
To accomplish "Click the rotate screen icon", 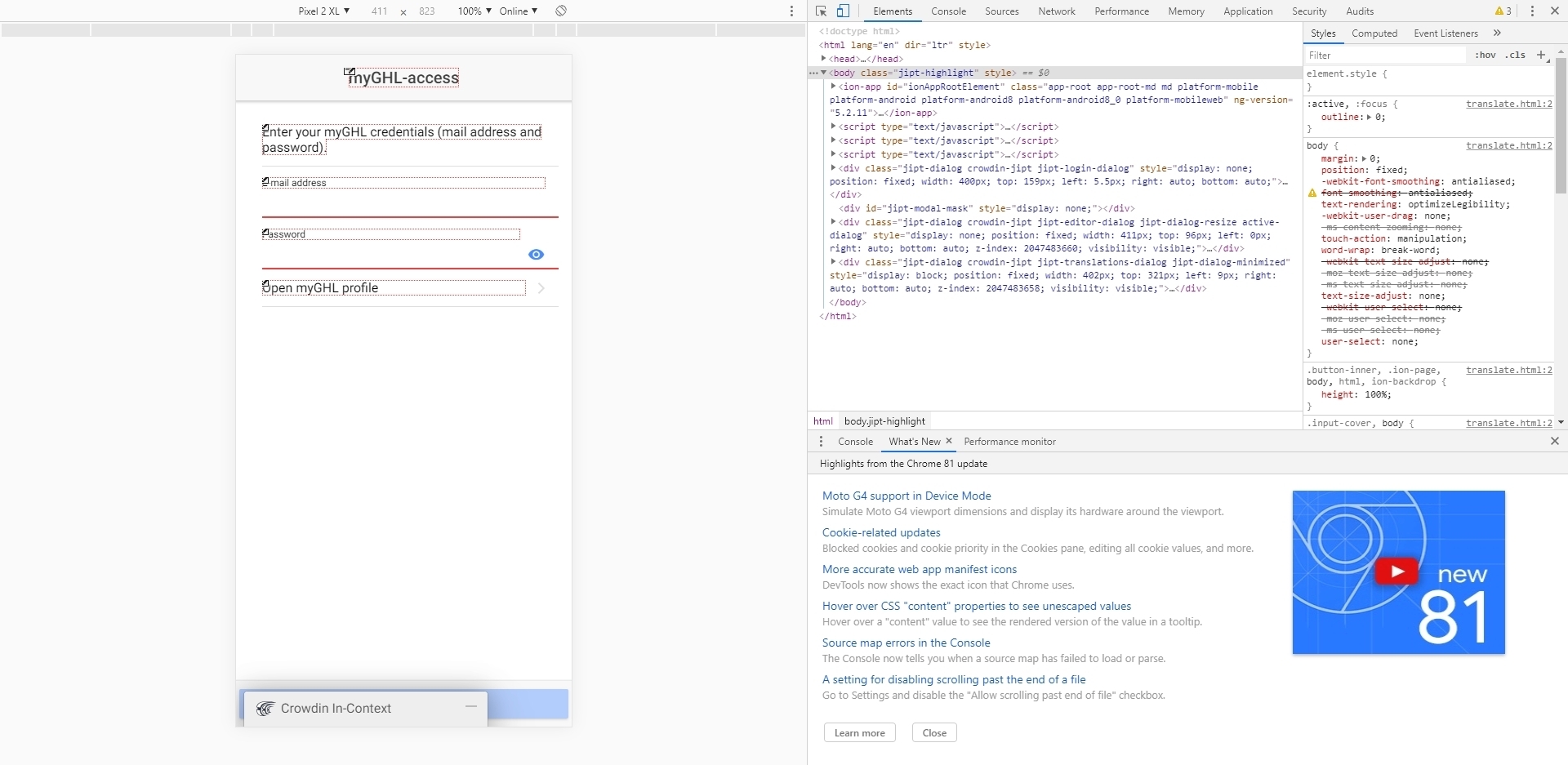I will [561, 11].
